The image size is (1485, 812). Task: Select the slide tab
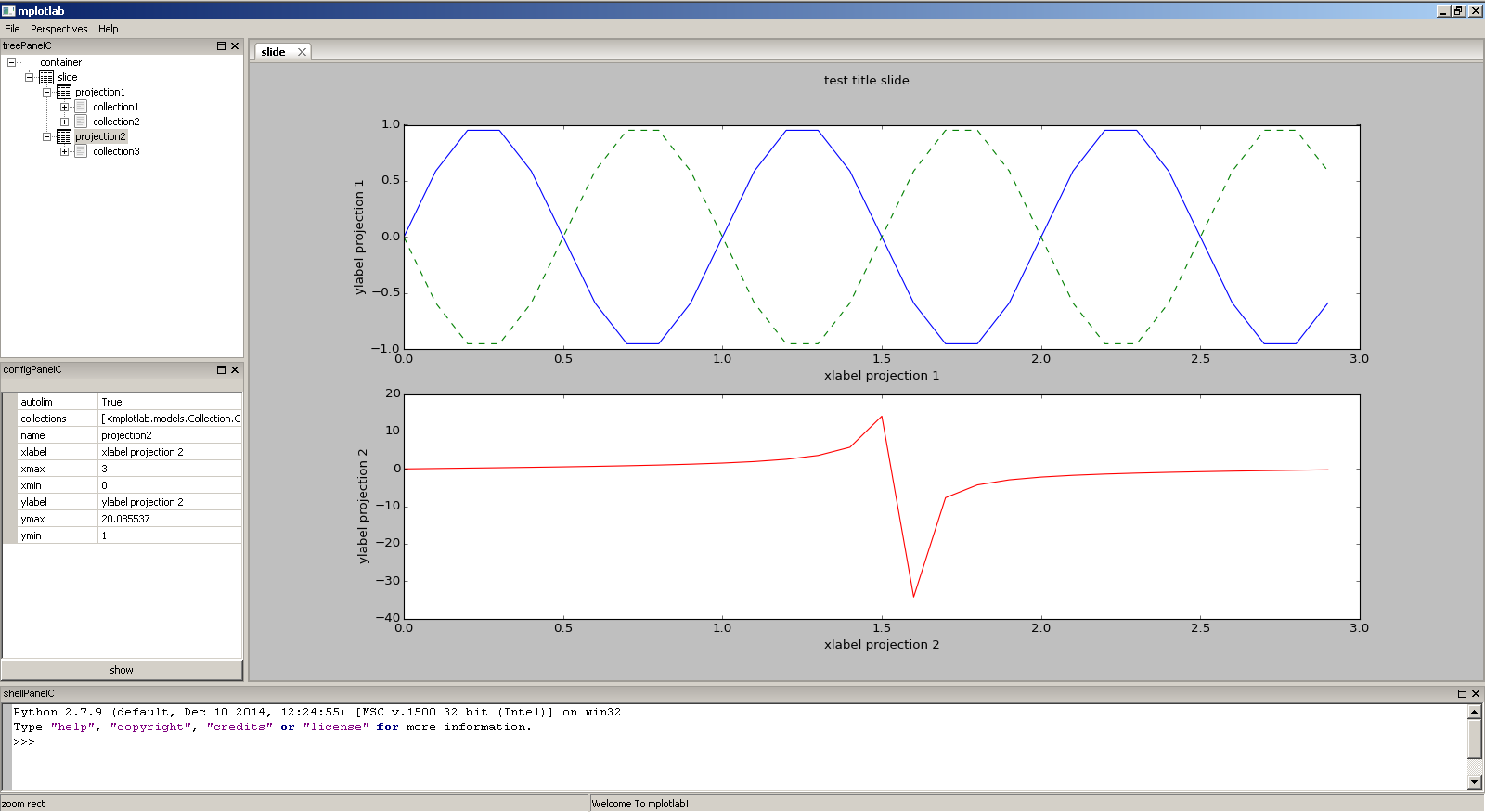pos(273,52)
